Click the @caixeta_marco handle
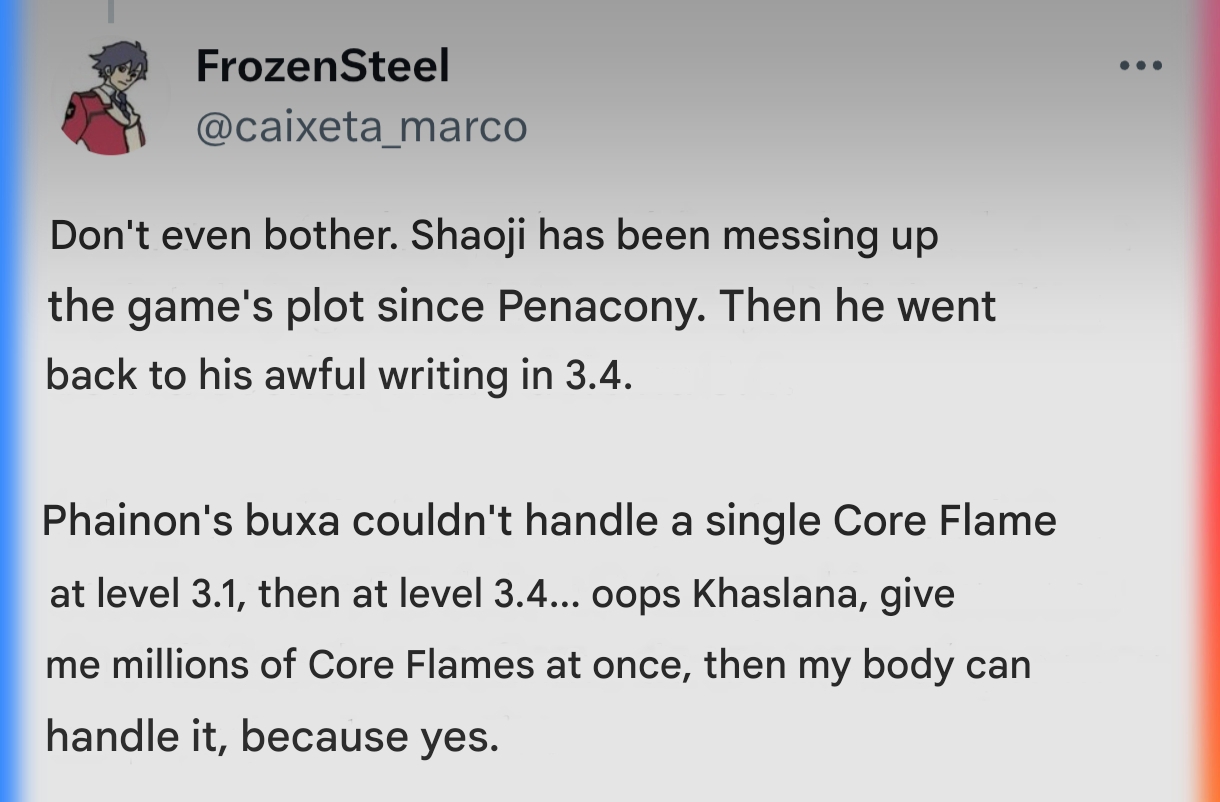The width and height of the screenshot is (1220, 802). click(361, 127)
